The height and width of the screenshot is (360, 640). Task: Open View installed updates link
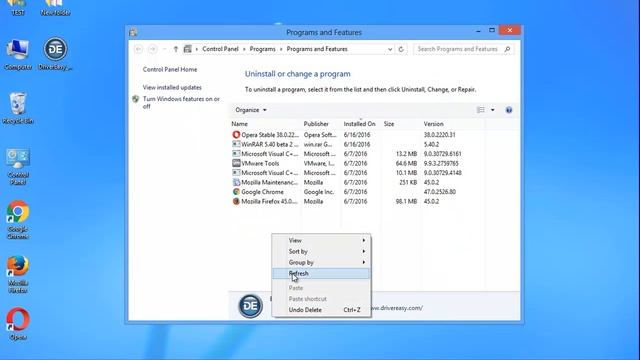point(172,87)
